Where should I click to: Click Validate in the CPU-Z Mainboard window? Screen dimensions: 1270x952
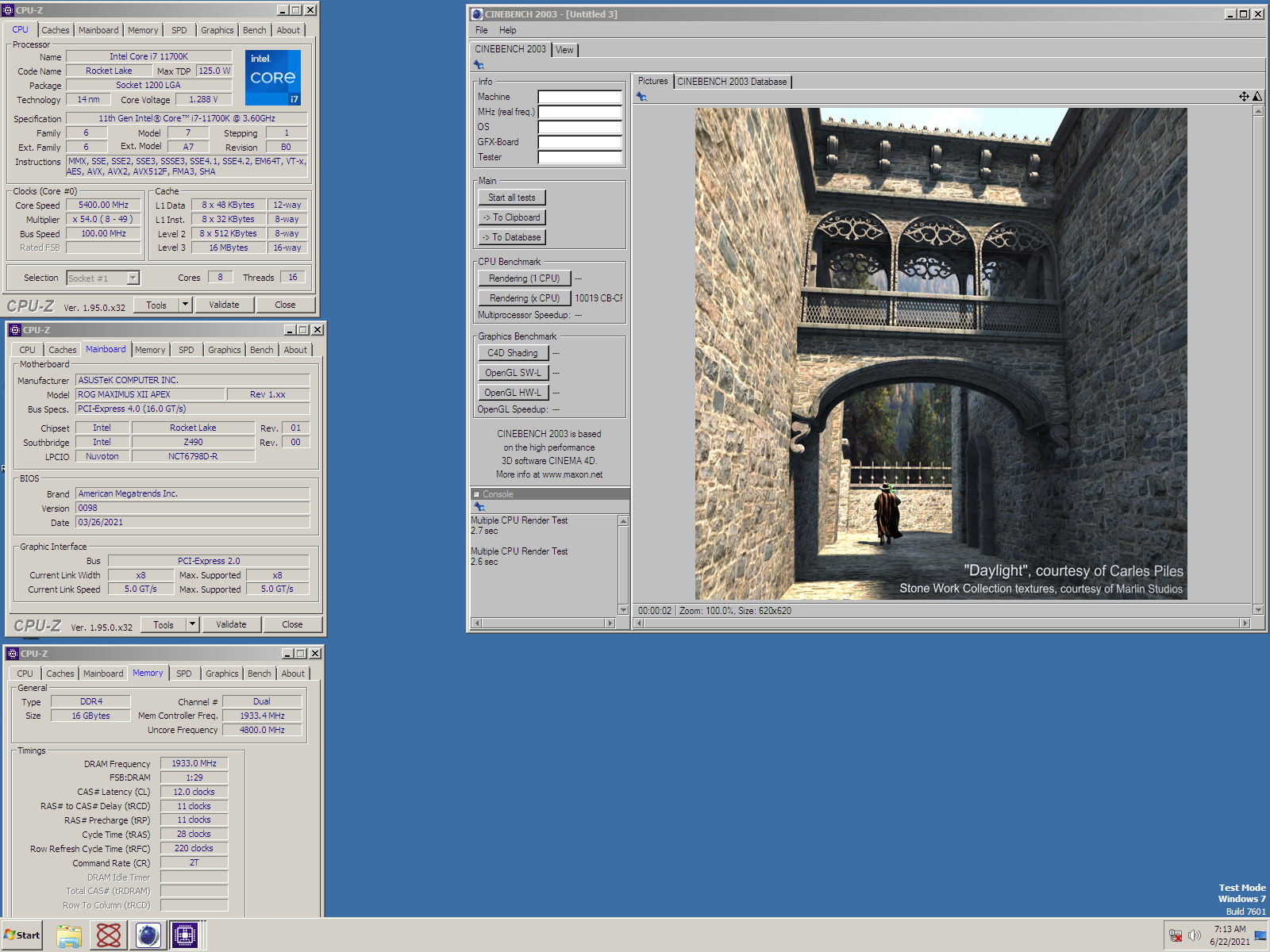pos(231,624)
